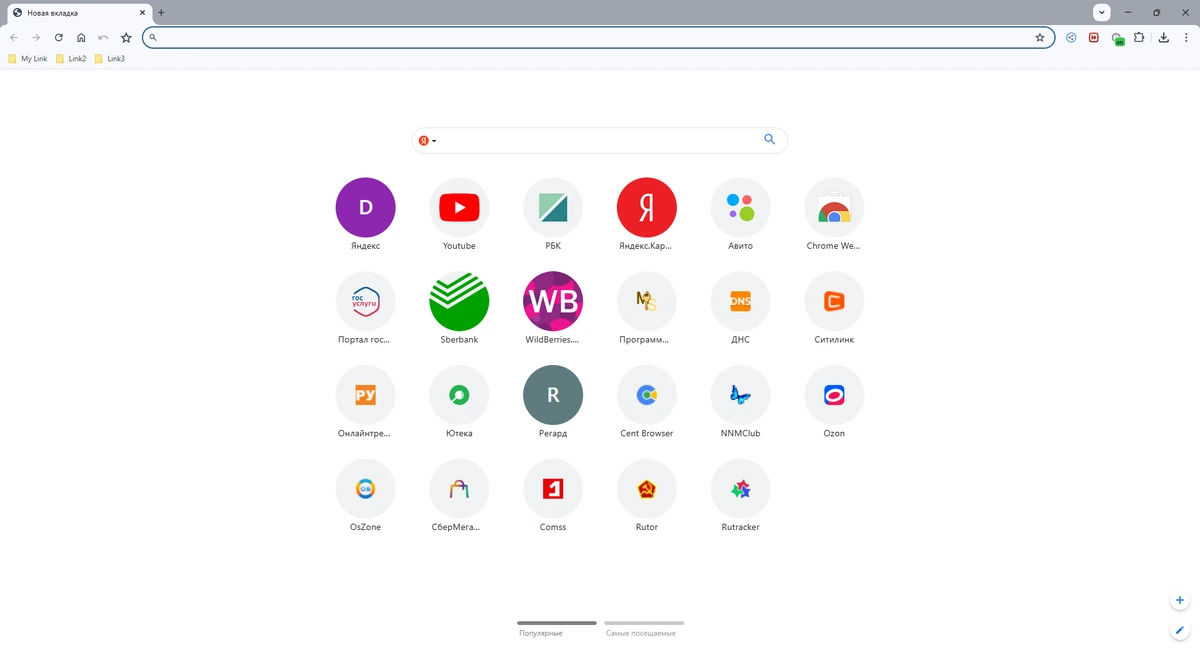Screen dimensions: 1200x650
Task: Open the WildBerries shortcut
Action: coord(553,301)
